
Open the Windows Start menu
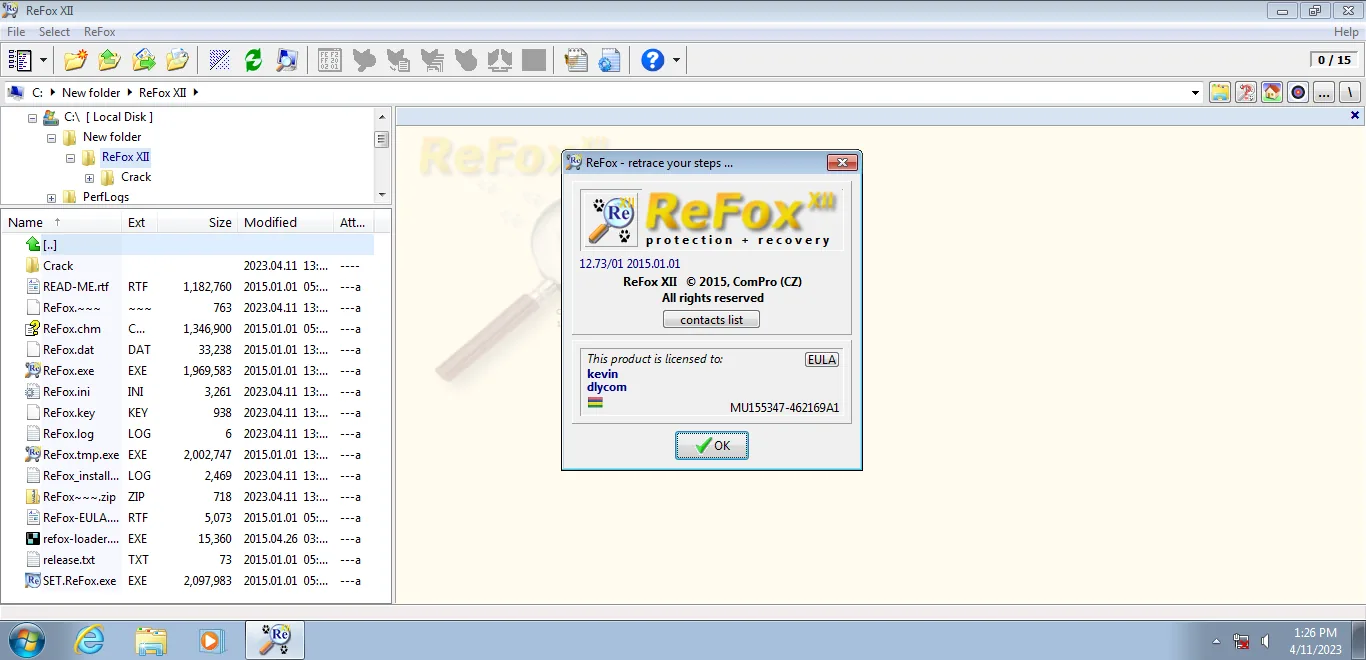(x=27, y=640)
